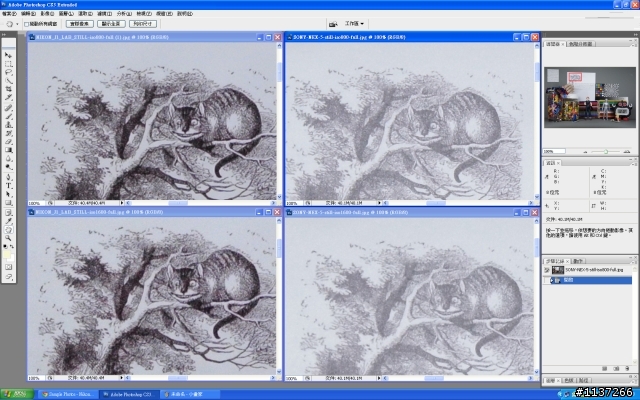Click the 顯示全頁 button
The height and width of the screenshot is (400, 640).
pyautogui.click(x=111, y=24)
